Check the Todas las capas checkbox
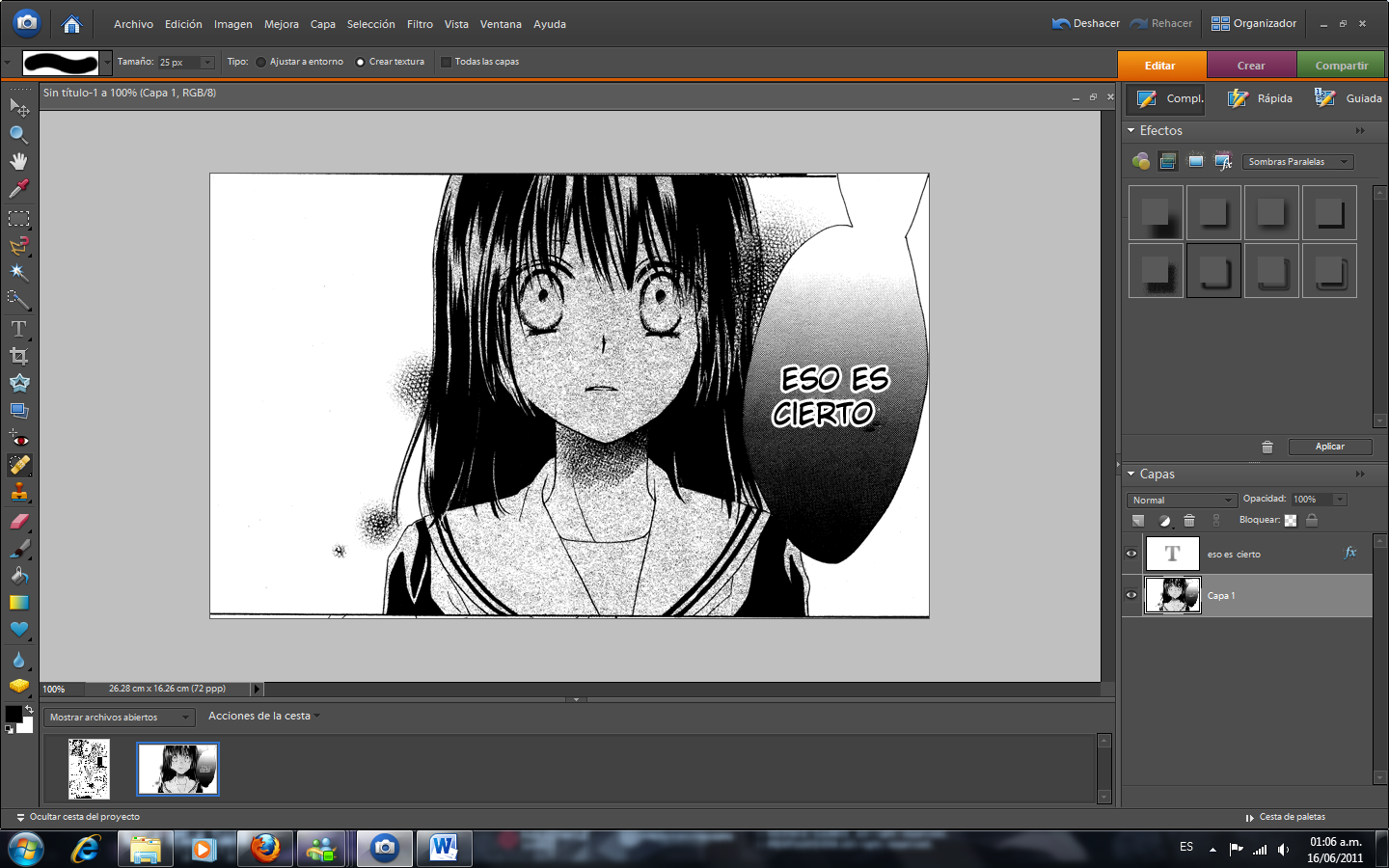This screenshot has height=868, width=1389. coord(445,61)
